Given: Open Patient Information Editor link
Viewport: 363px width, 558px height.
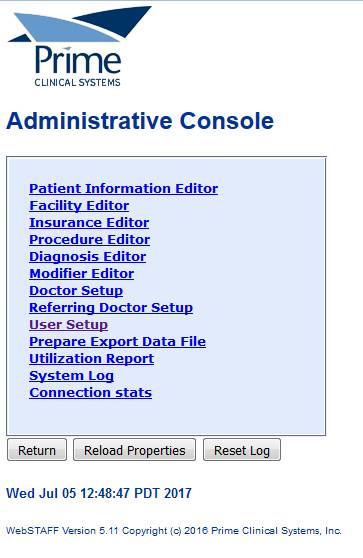Looking at the screenshot, I should click(123, 189).
